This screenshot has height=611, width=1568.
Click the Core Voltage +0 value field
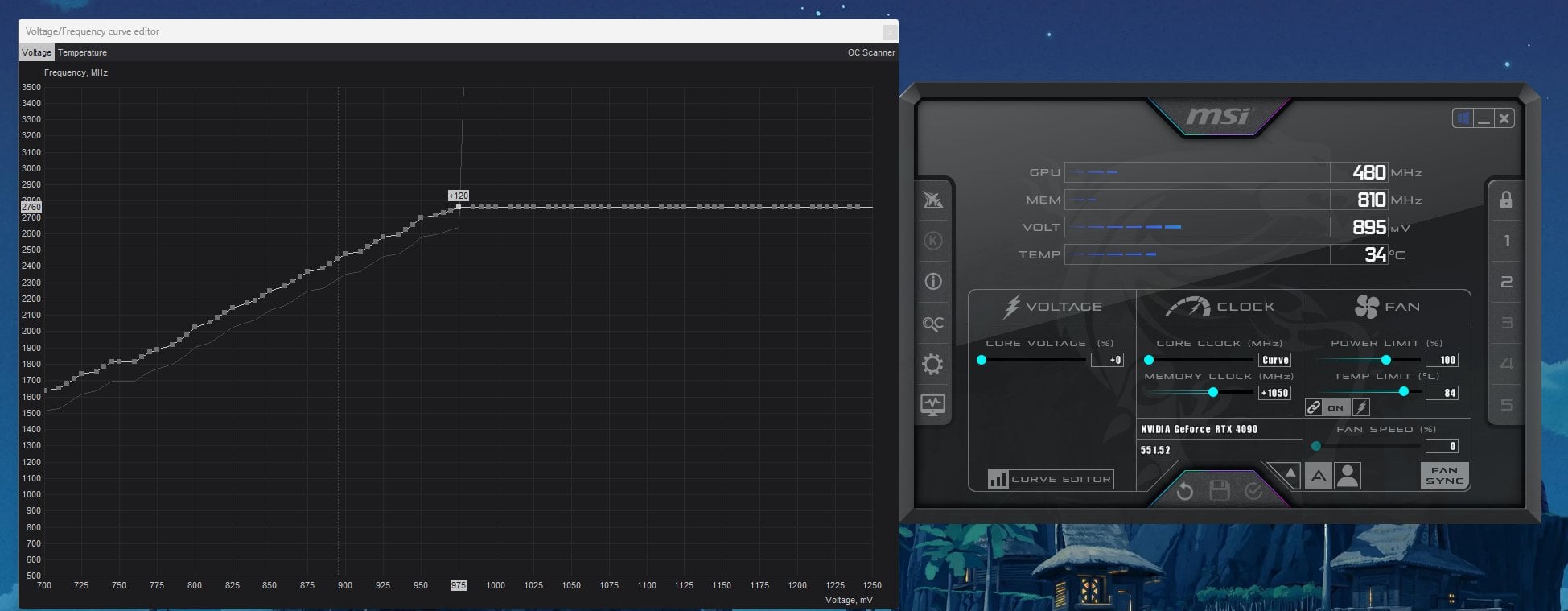pos(1107,360)
